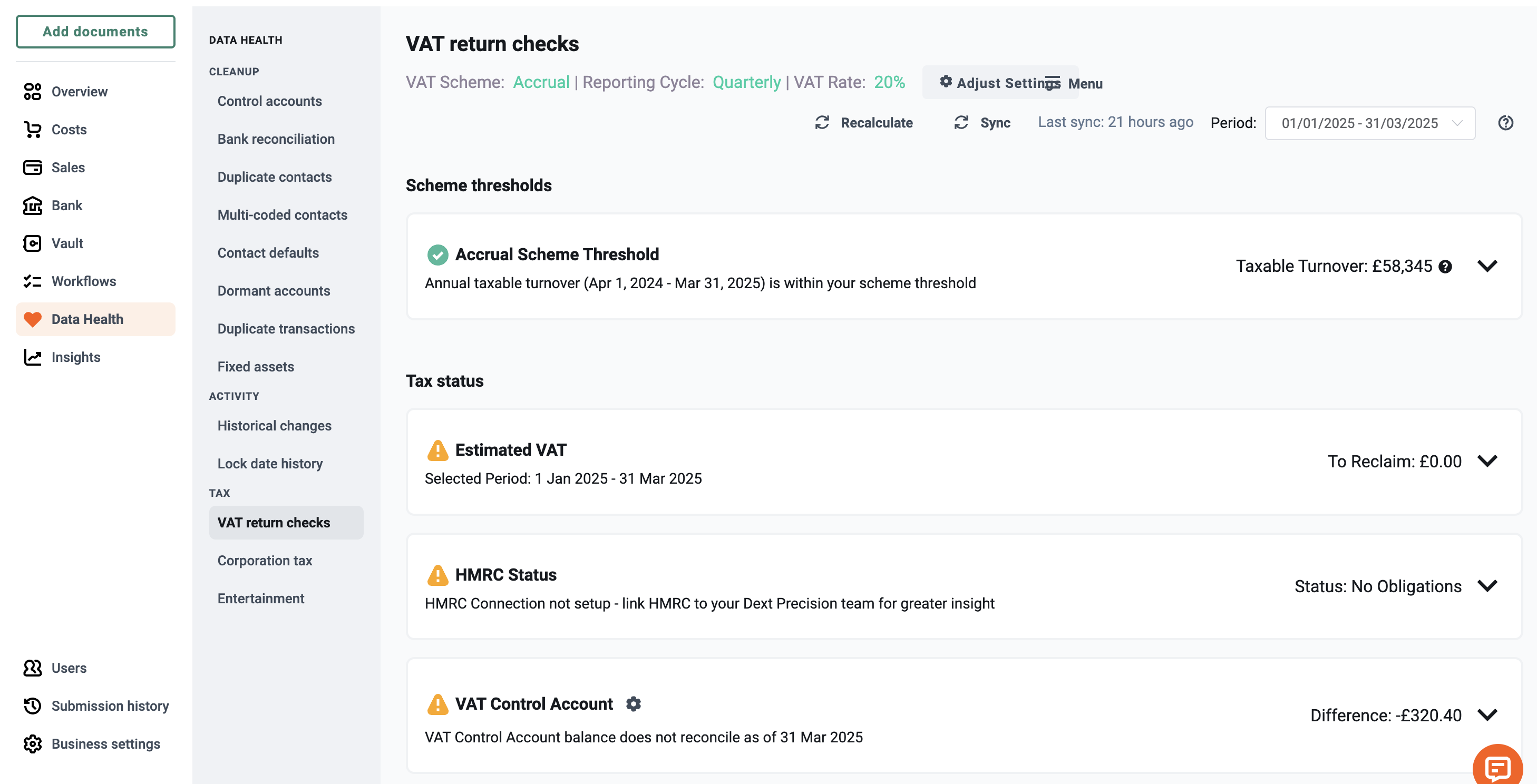Go to Corporation tax in sidebar
The image size is (1537, 784).
[265, 561]
